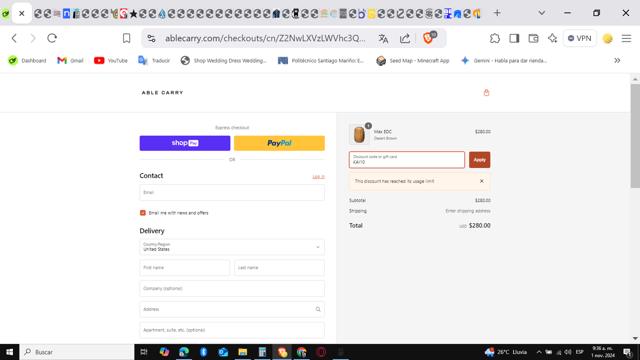Viewport: 640px width, 360px height.
Task: Open File Explorer from the taskbar
Action: (243, 352)
